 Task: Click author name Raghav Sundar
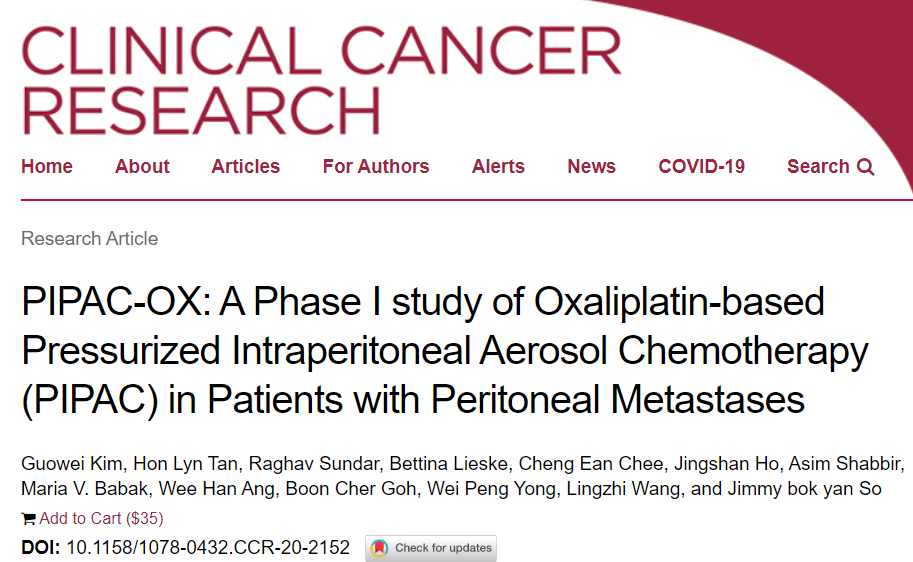click(295, 466)
